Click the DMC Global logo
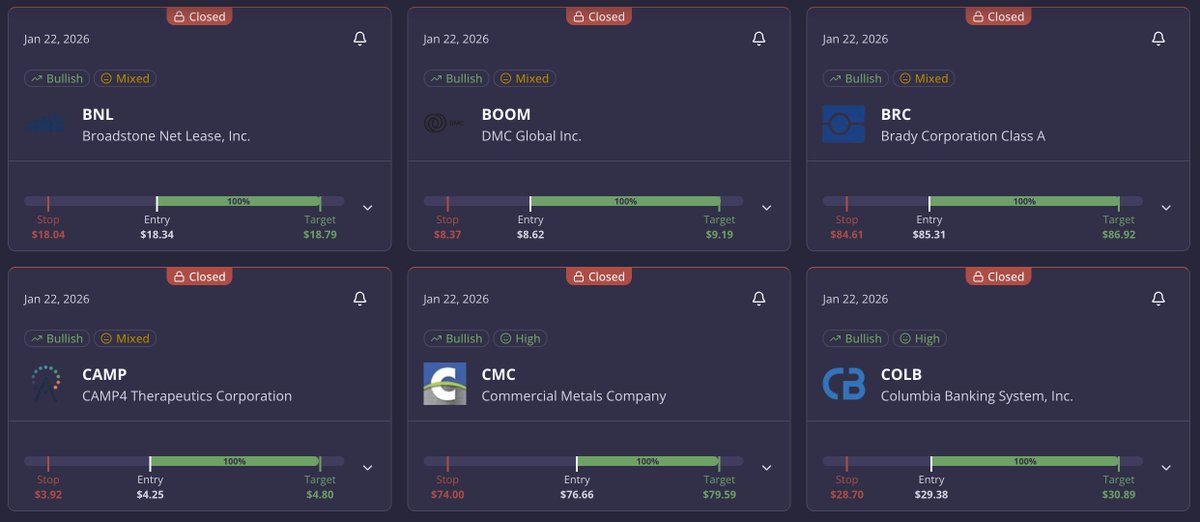The width and height of the screenshot is (1200, 522). (444, 124)
